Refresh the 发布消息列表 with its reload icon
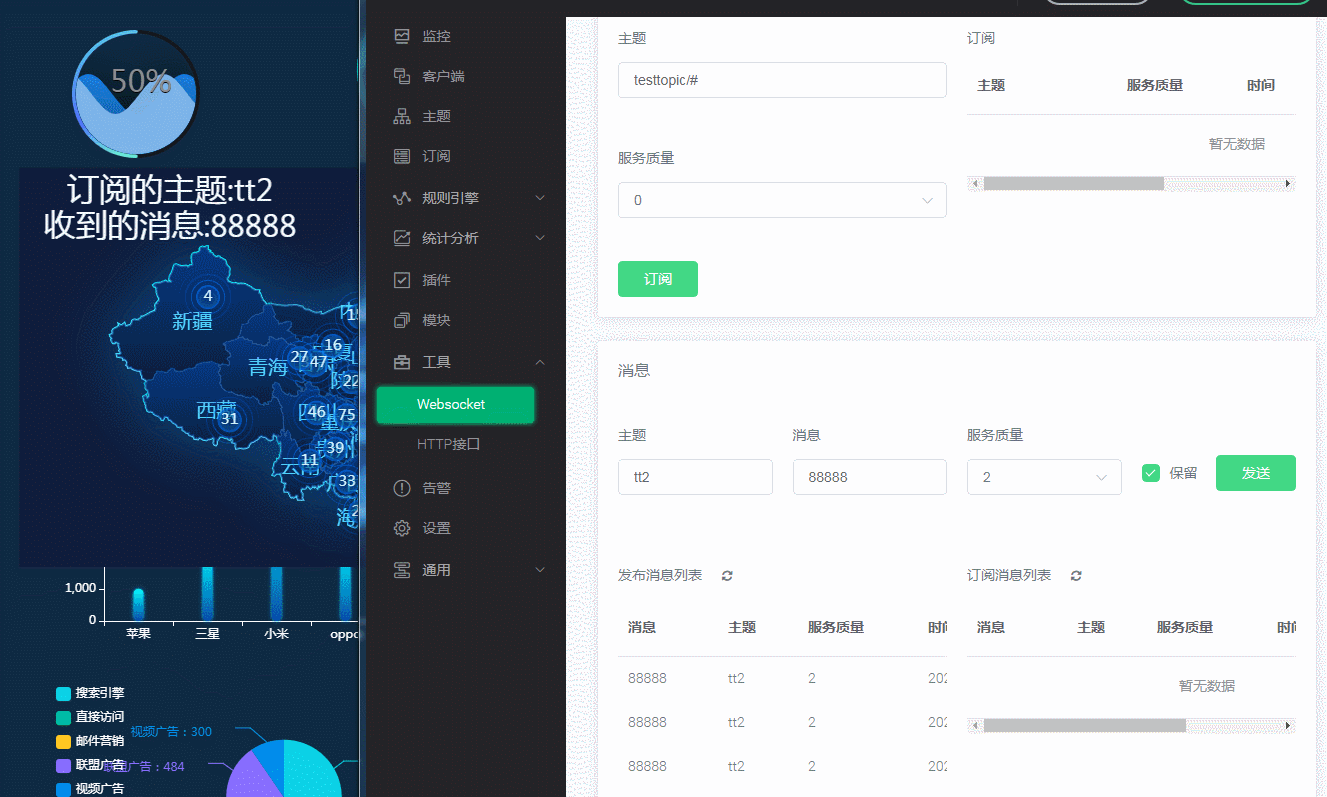 point(727,576)
